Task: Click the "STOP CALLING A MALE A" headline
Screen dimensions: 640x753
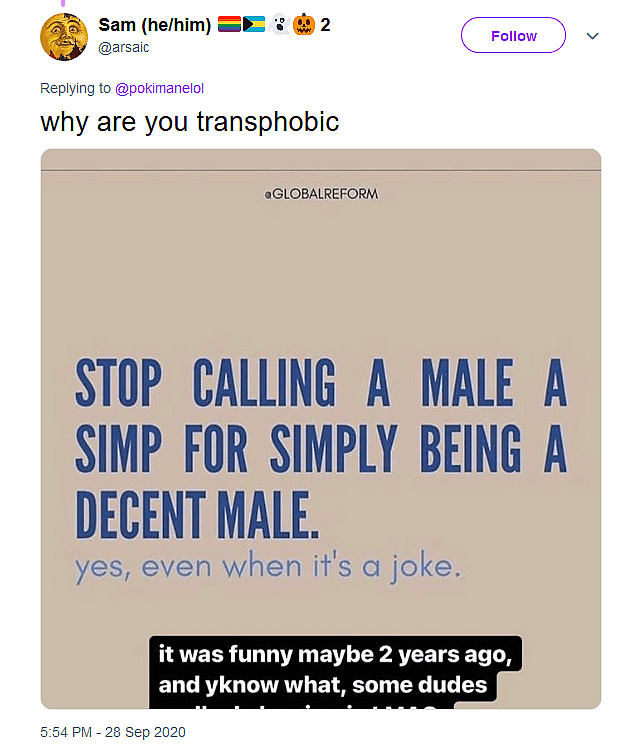Action: tap(320, 383)
